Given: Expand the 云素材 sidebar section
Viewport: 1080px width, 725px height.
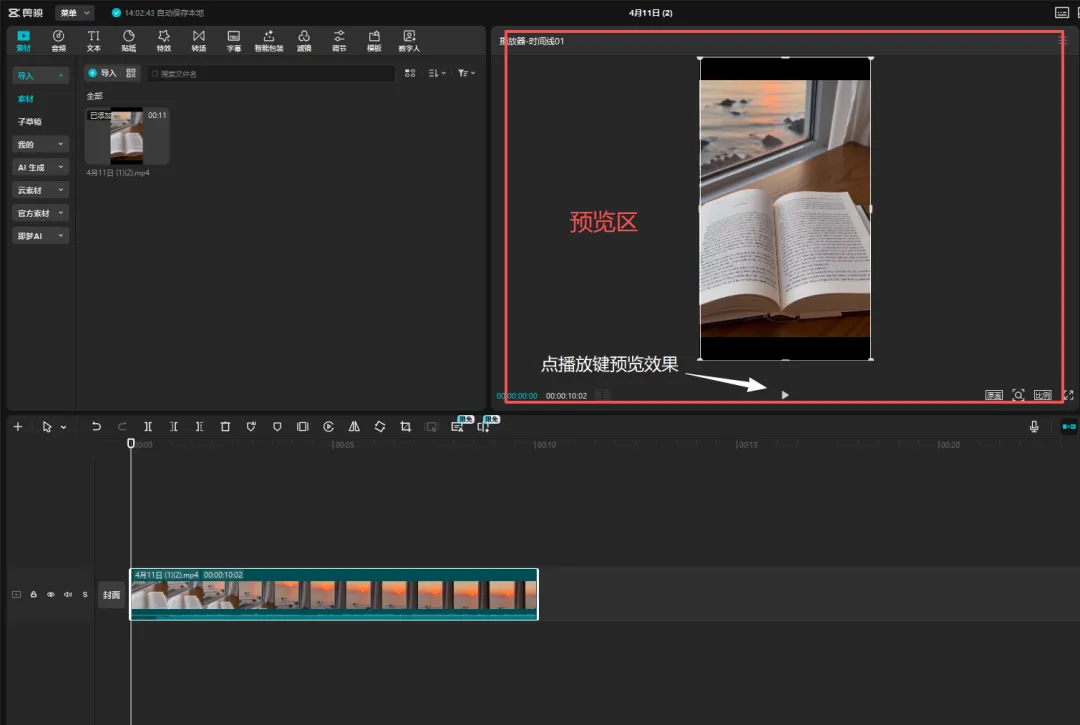Looking at the screenshot, I should [41, 190].
